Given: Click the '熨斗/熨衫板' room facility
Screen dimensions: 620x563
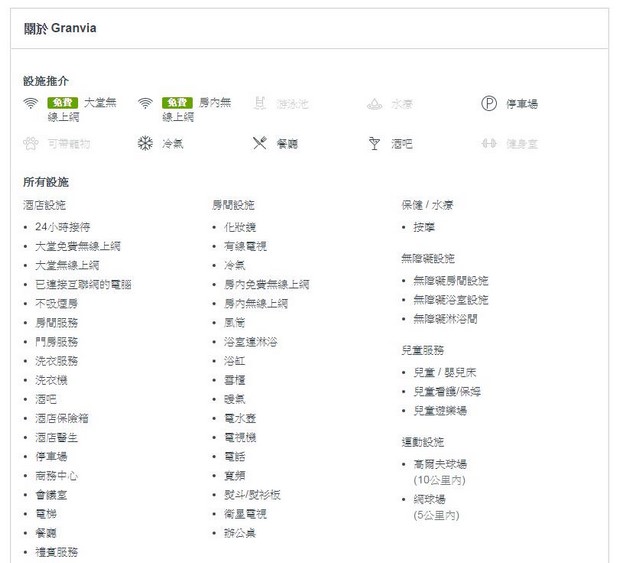Looking at the screenshot, I should [x=252, y=495].
